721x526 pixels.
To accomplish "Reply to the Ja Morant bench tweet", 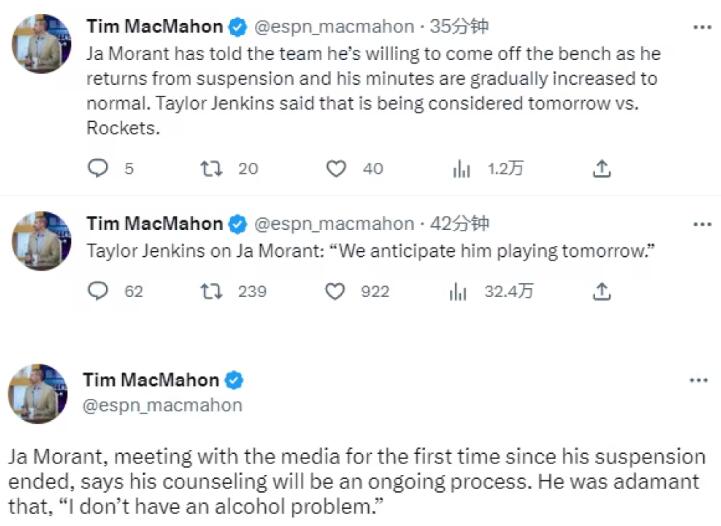I will click(97, 168).
